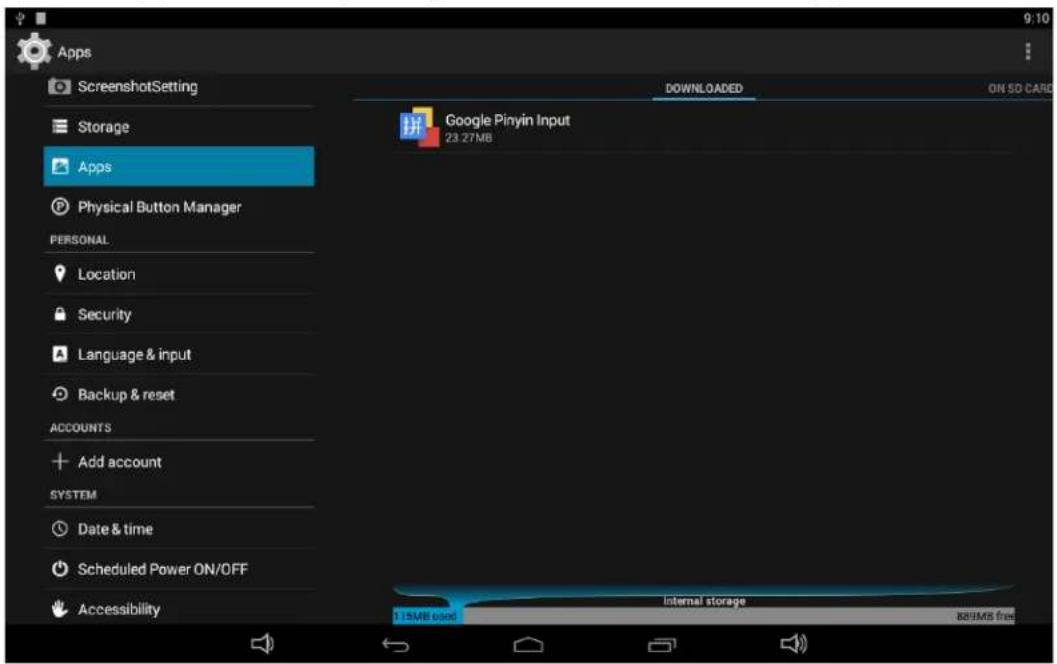The width and height of the screenshot is (1057, 664).
Task: Click the Scheduled Power ON/OFF power icon
Action: pos(60,569)
